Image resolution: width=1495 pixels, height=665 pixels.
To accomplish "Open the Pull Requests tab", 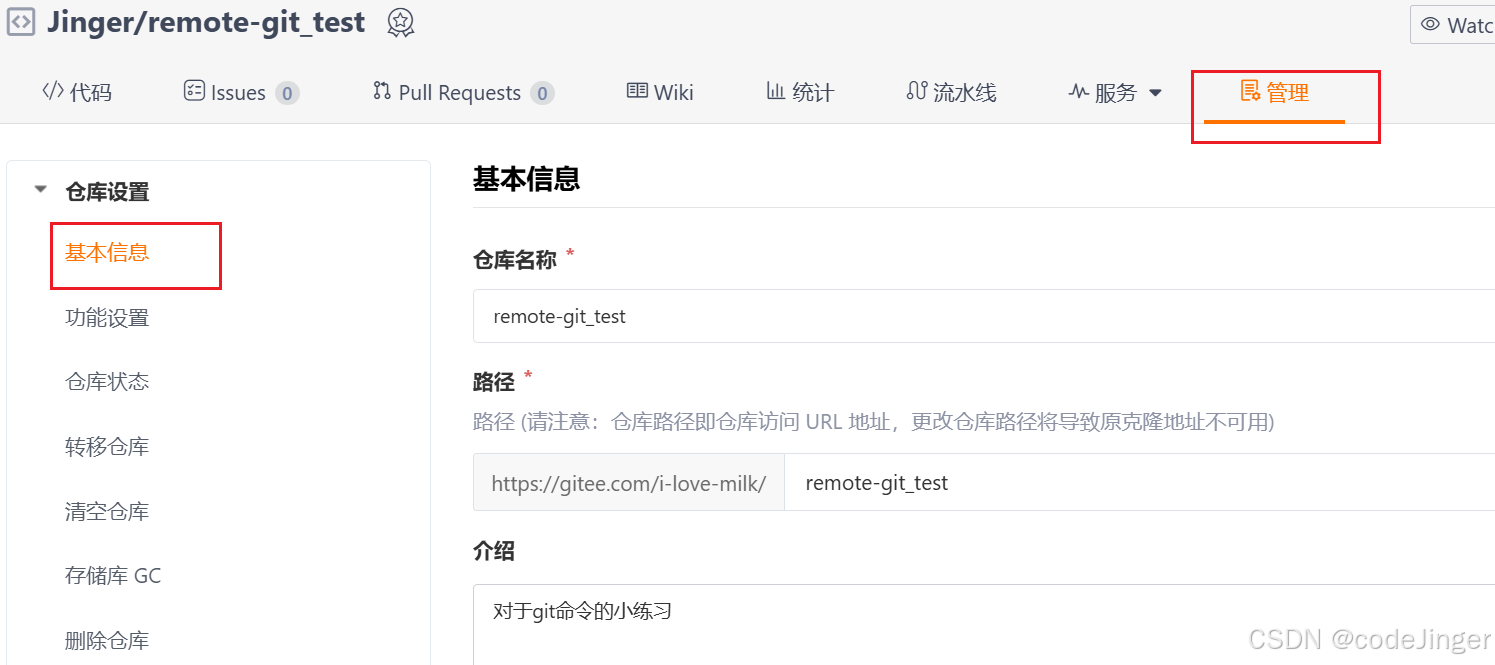I will (x=463, y=93).
